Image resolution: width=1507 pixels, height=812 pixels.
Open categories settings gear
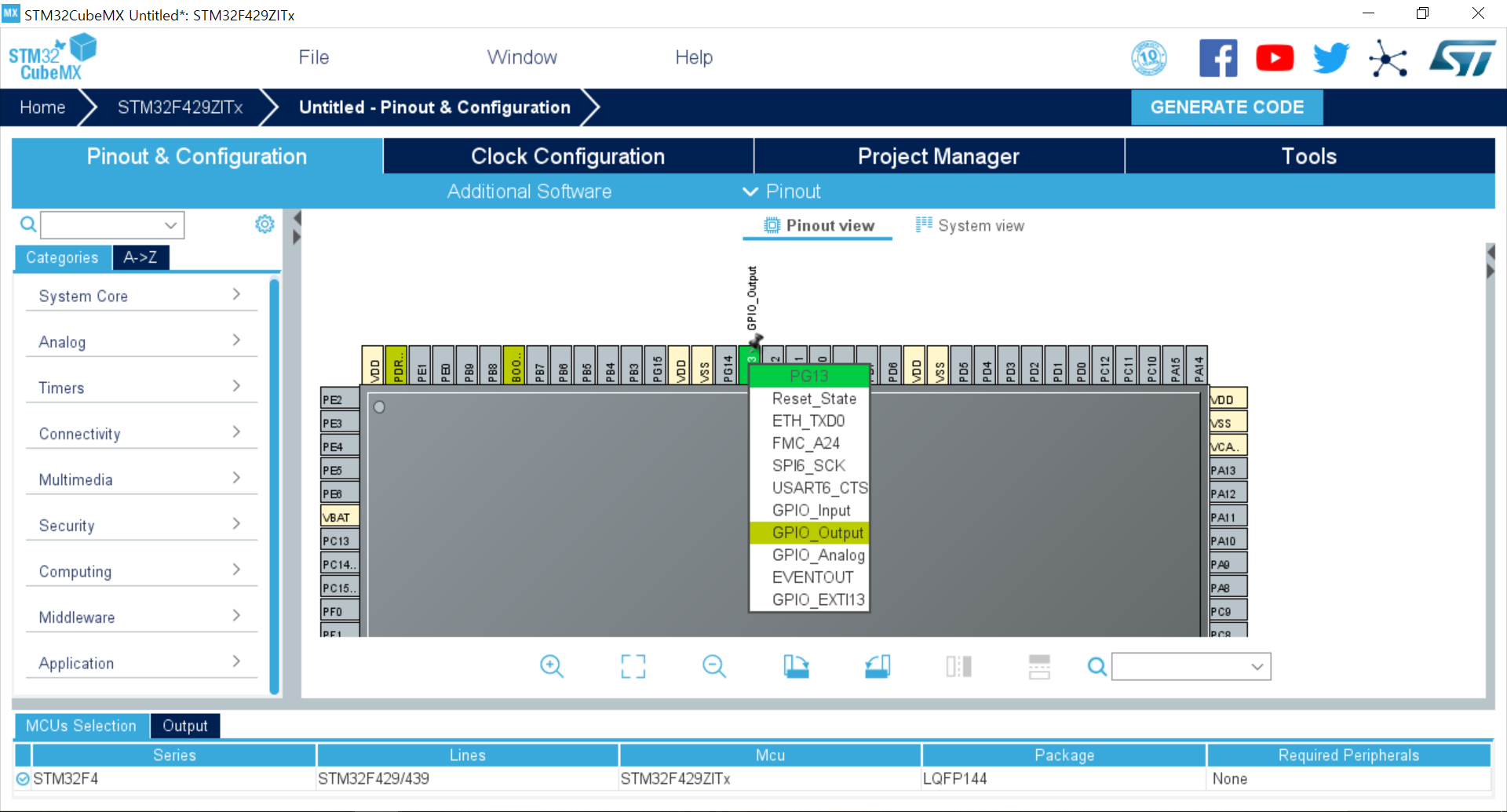[x=265, y=224]
